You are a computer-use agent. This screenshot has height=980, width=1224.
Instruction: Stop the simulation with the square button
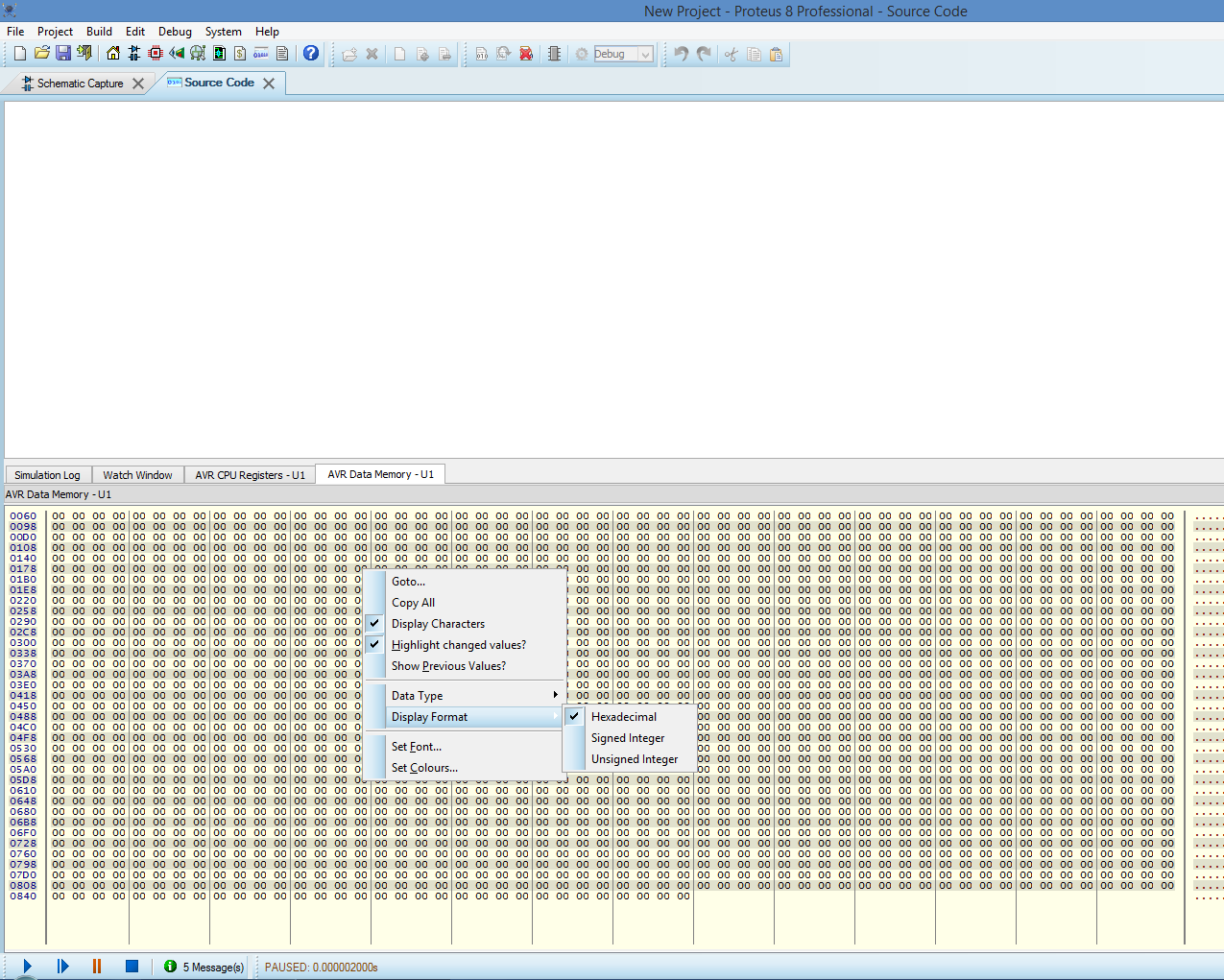point(132,967)
